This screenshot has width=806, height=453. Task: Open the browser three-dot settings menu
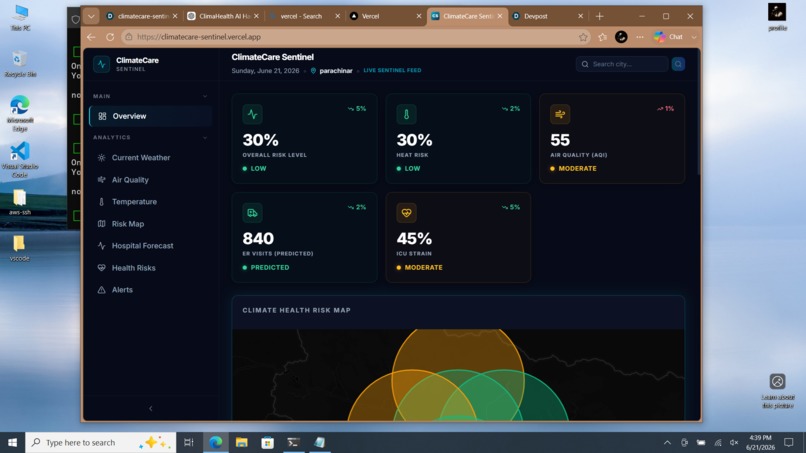coord(639,37)
